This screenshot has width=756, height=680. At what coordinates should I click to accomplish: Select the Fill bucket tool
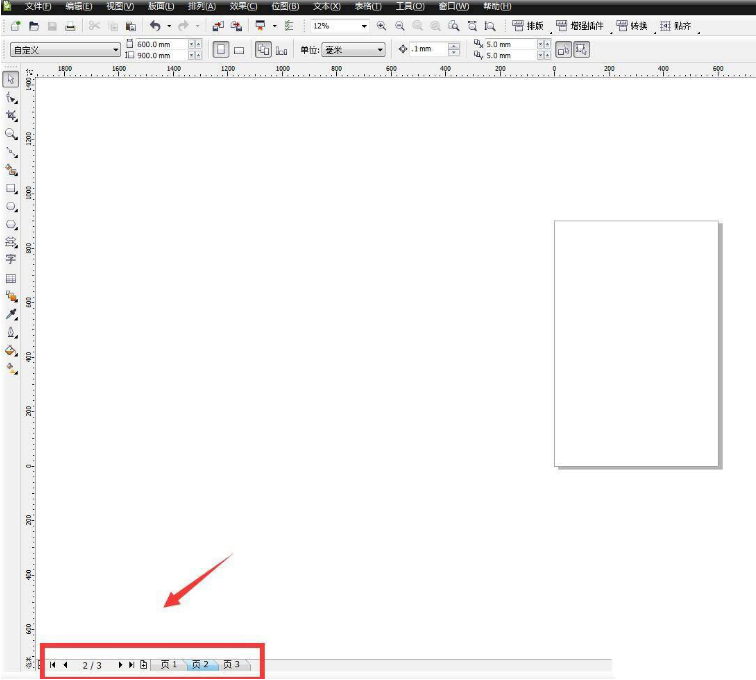(x=11, y=351)
